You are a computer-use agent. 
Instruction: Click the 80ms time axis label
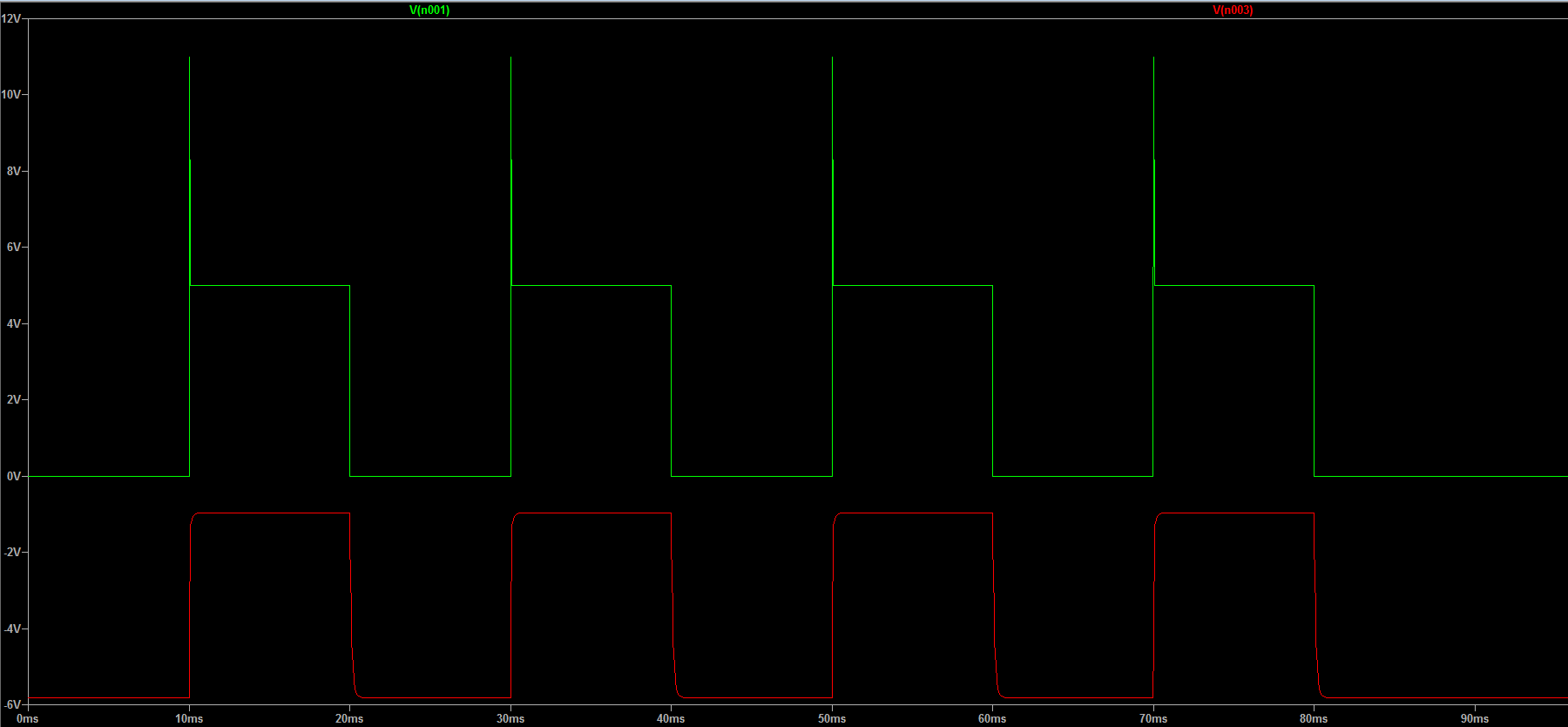coord(1314,719)
